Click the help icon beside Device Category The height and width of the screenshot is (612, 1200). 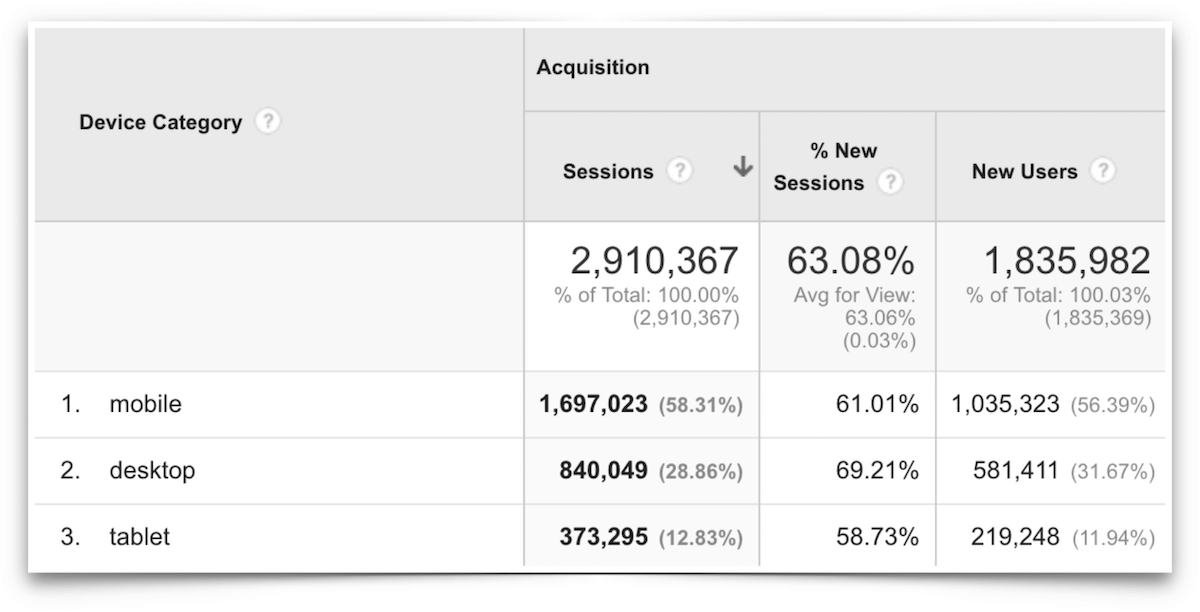point(267,122)
